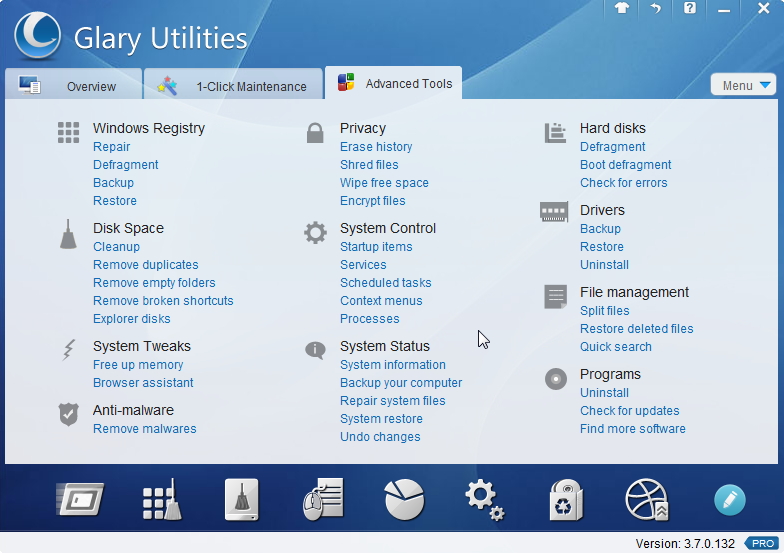This screenshot has height=553, width=784.
Task: Open Services link under System Control
Action: click(x=363, y=265)
